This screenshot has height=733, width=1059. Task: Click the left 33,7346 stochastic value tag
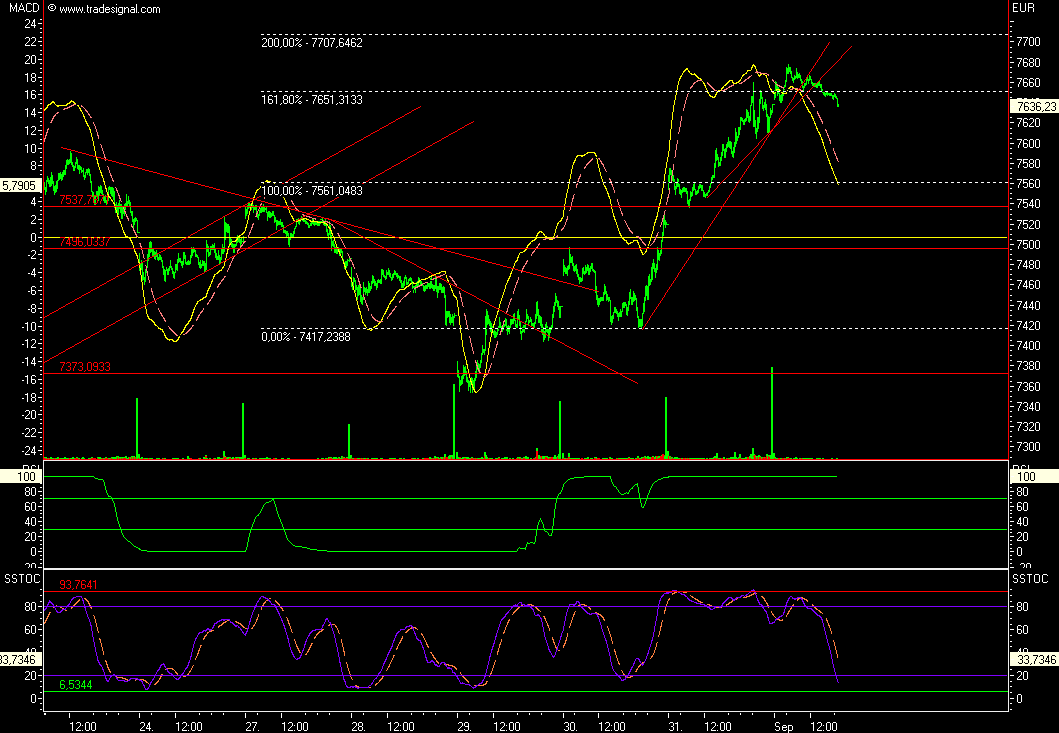pyautogui.click(x=21, y=659)
